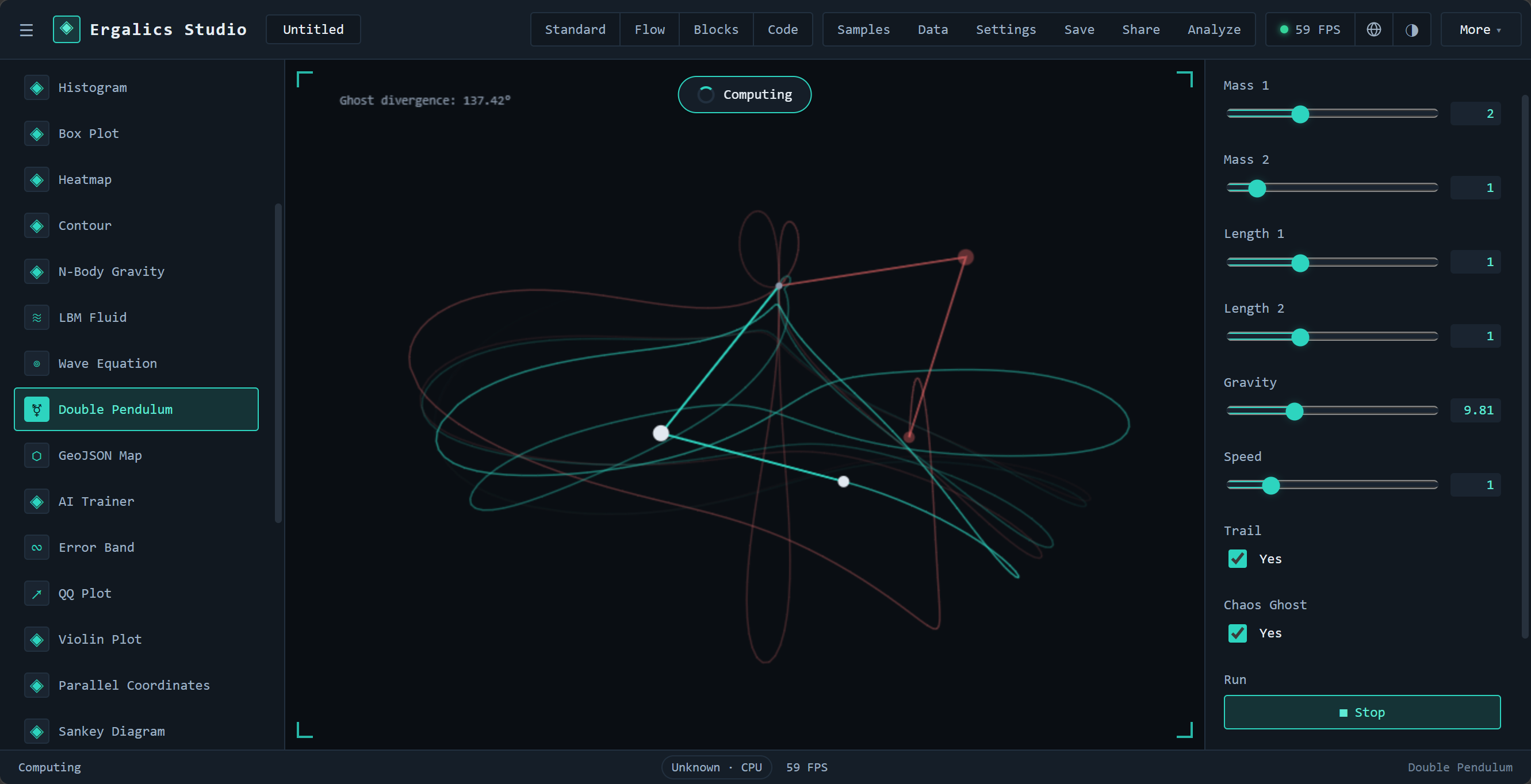Click the Error Band infinity icon
The width and height of the screenshot is (1531, 784).
point(37,548)
